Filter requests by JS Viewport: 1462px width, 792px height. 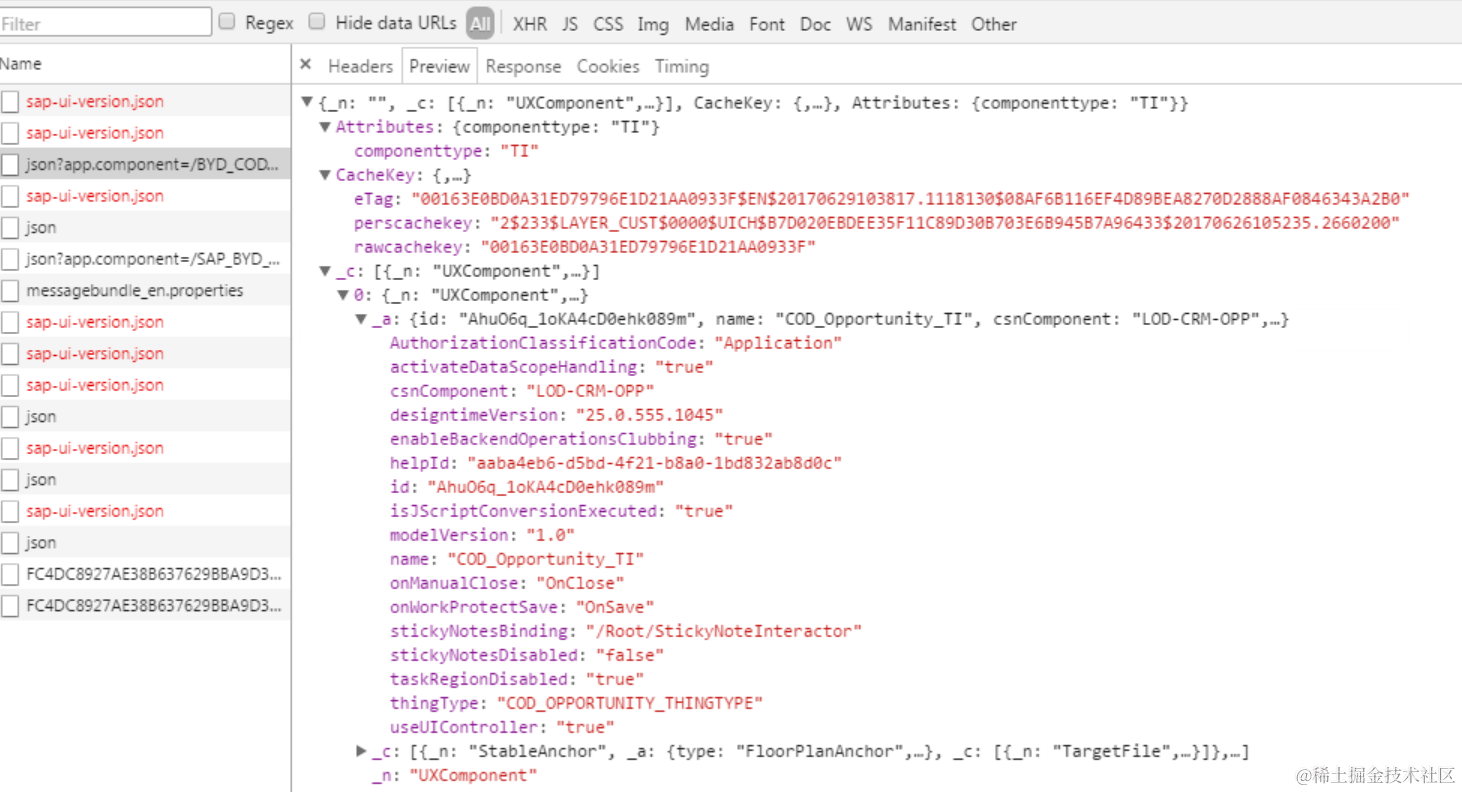coord(570,24)
